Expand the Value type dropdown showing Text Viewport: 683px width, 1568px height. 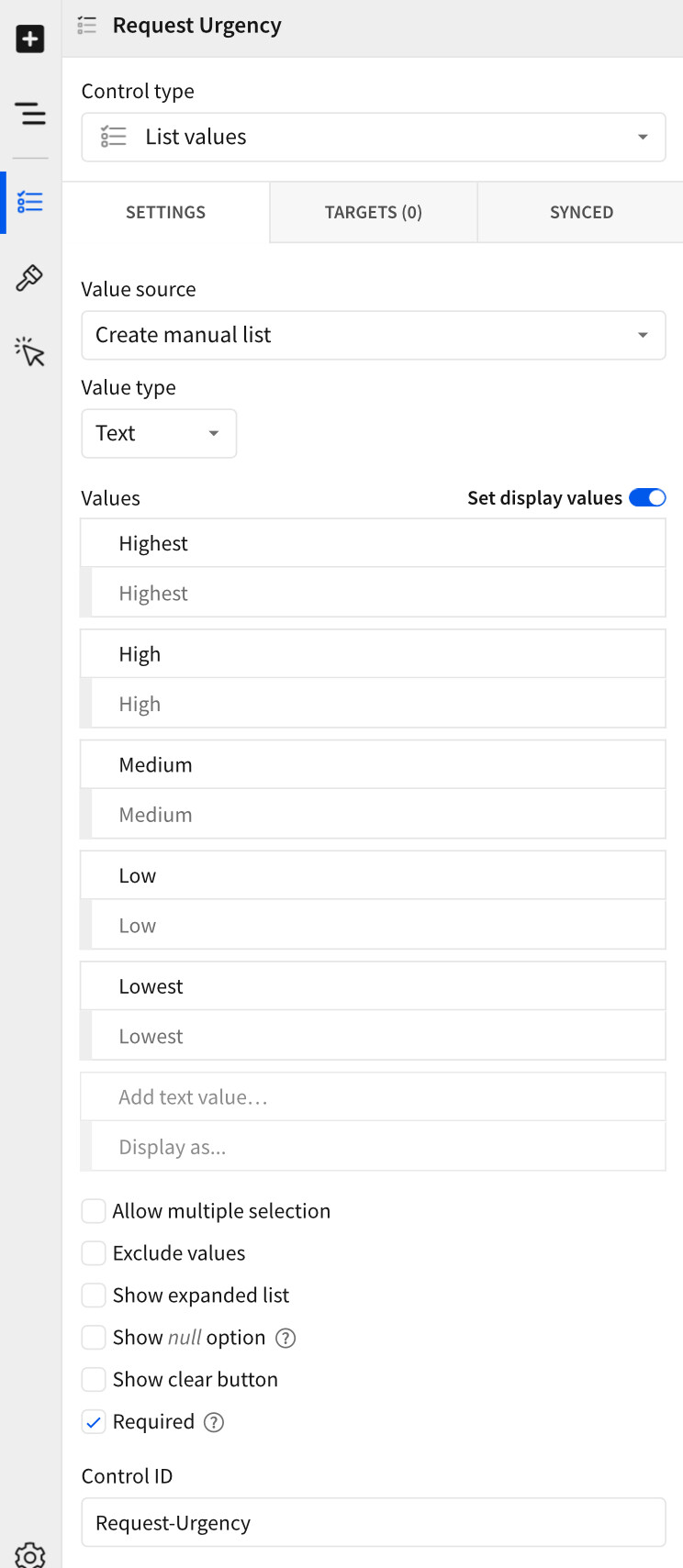pos(213,433)
